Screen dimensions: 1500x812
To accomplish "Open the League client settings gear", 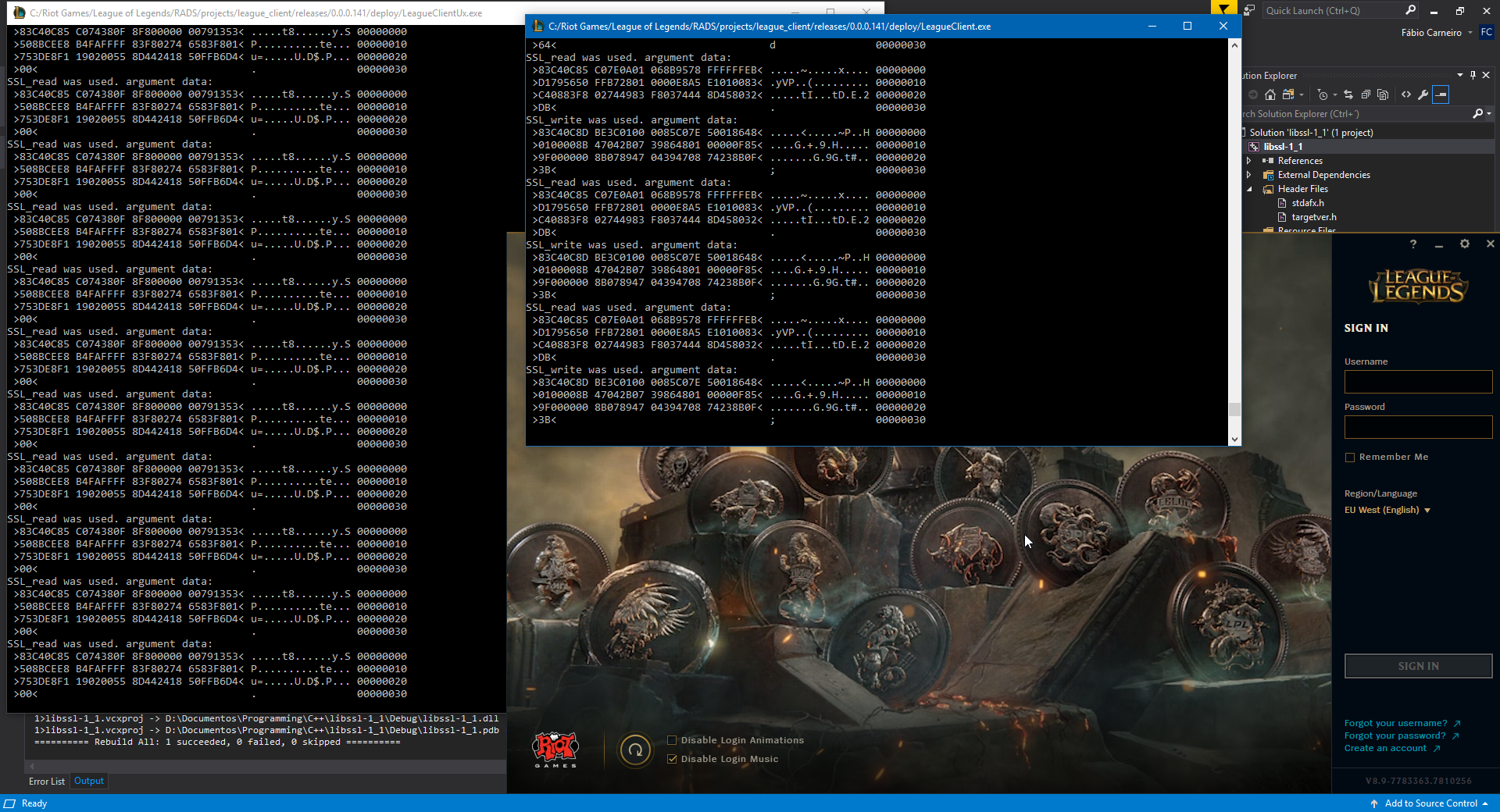I will pos(1464,244).
